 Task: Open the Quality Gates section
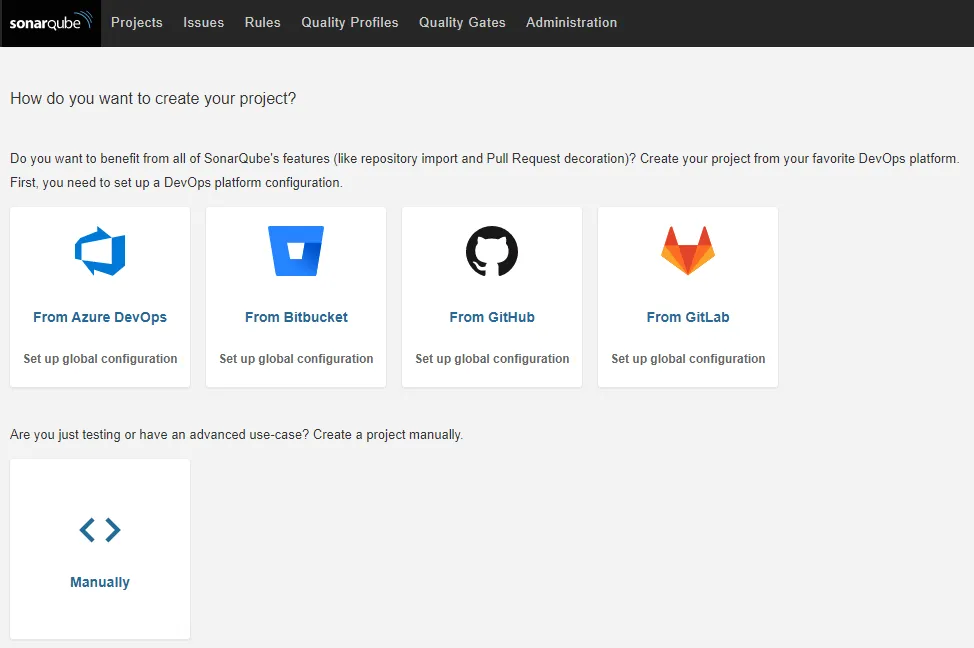[x=462, y=22]
